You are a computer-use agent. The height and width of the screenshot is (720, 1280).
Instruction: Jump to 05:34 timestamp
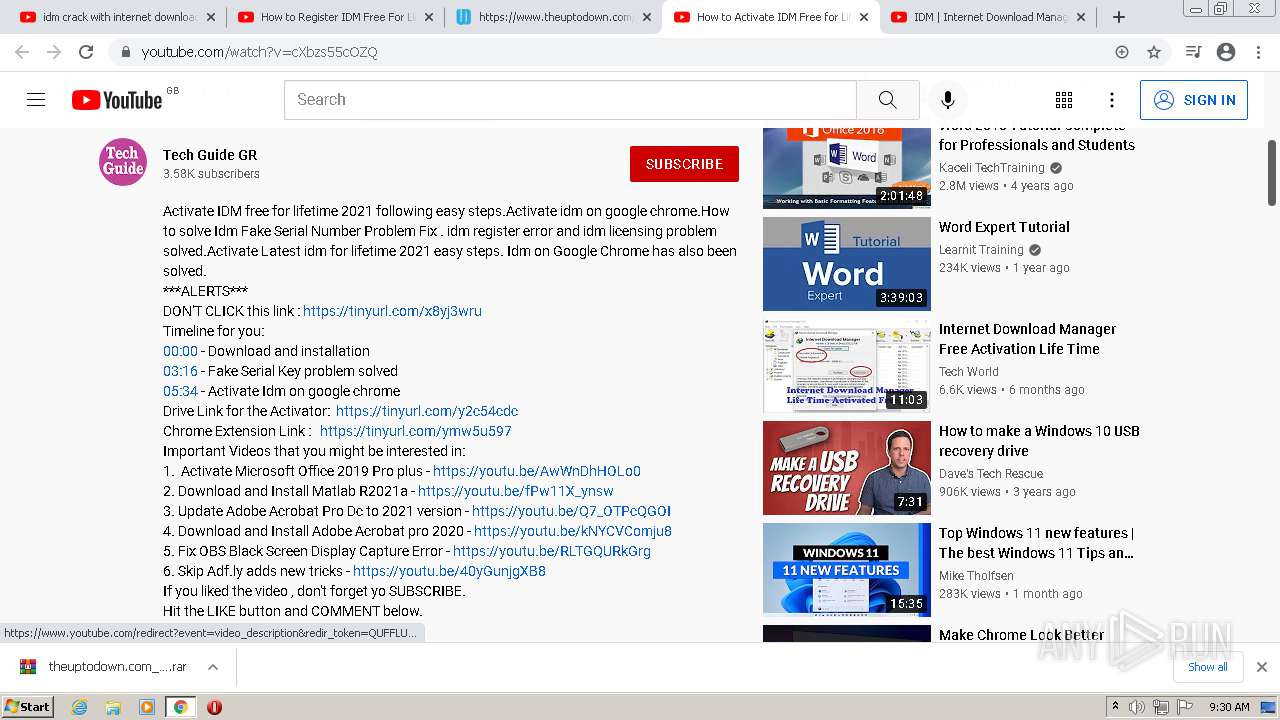180,391
